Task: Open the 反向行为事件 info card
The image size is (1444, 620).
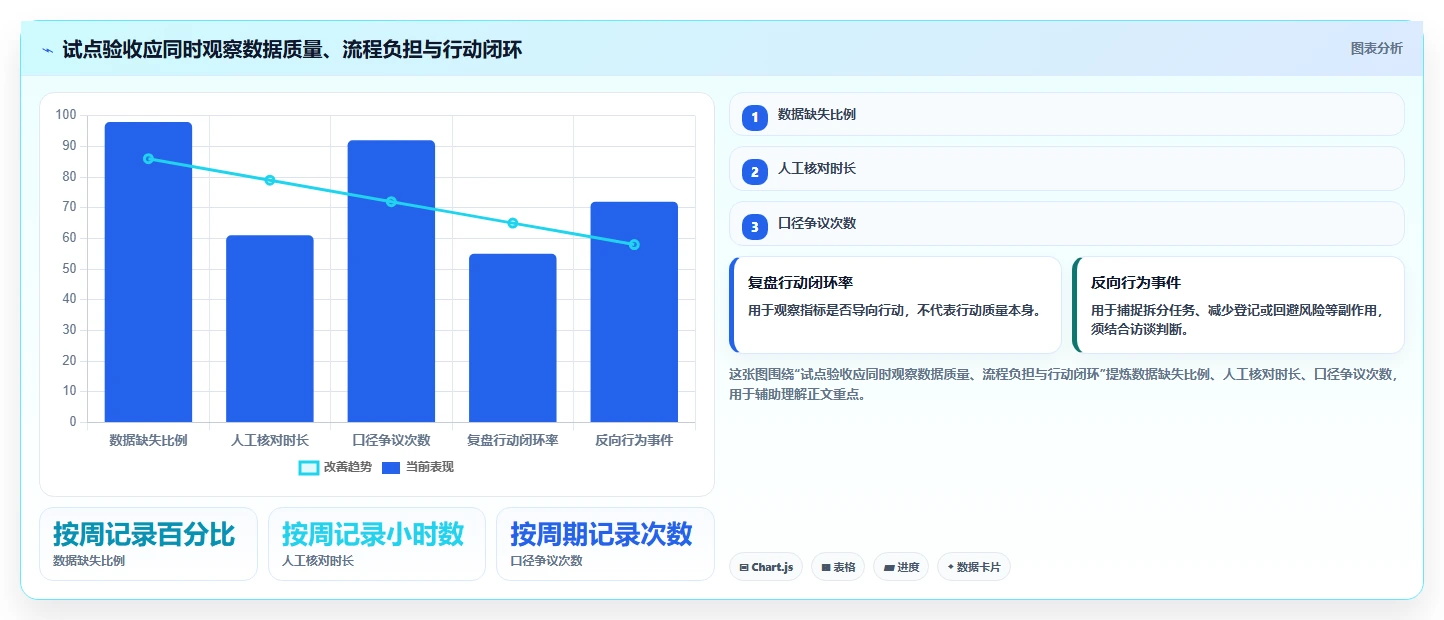Action: pyautogui.click(x=1238, y=305)
